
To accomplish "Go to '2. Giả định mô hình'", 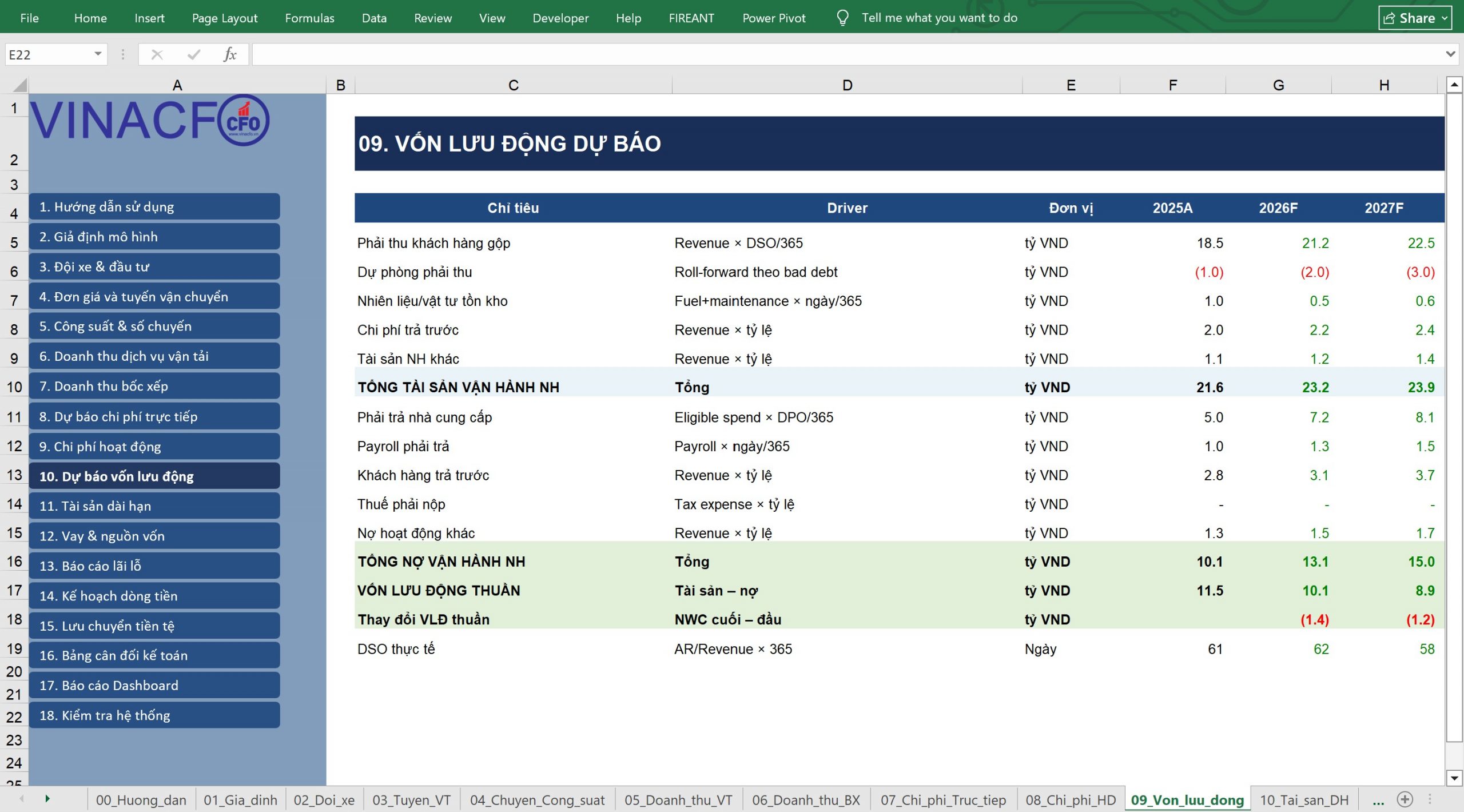I will tap(154, 236).
